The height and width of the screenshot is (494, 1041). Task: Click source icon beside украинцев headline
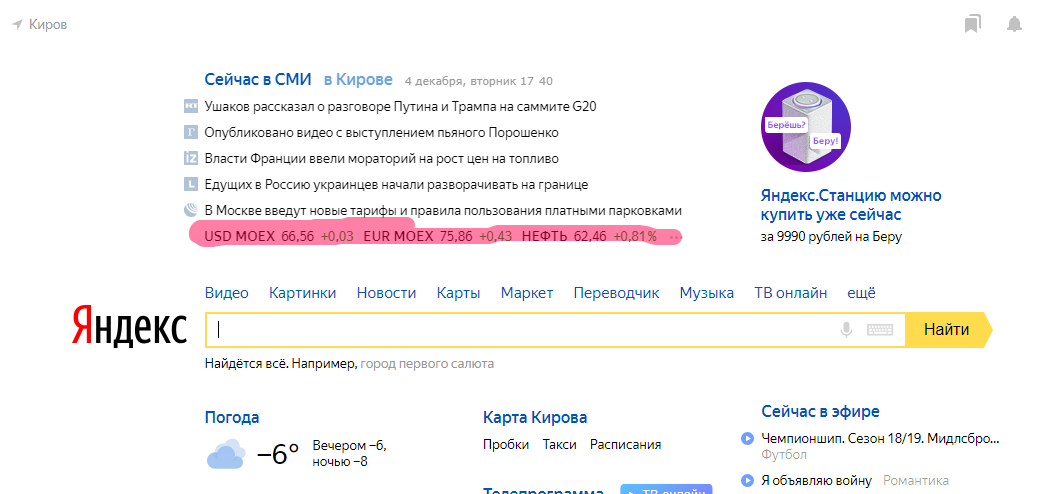click(x=191, y=185)
